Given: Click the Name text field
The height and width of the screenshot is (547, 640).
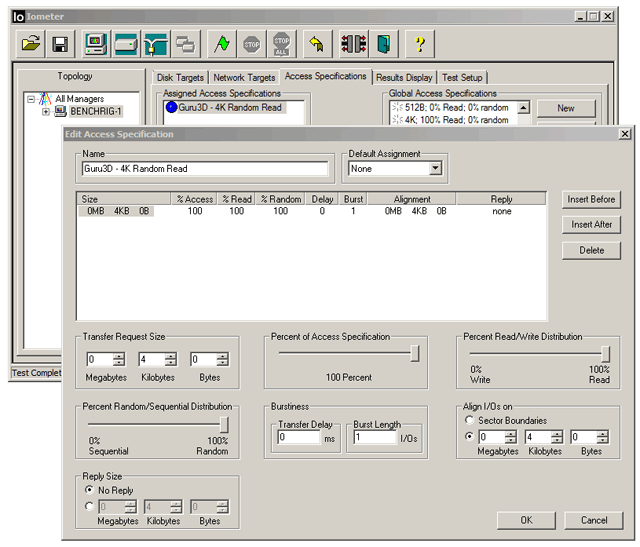Looking at the screenshot, I should click(x=205, y=170).
